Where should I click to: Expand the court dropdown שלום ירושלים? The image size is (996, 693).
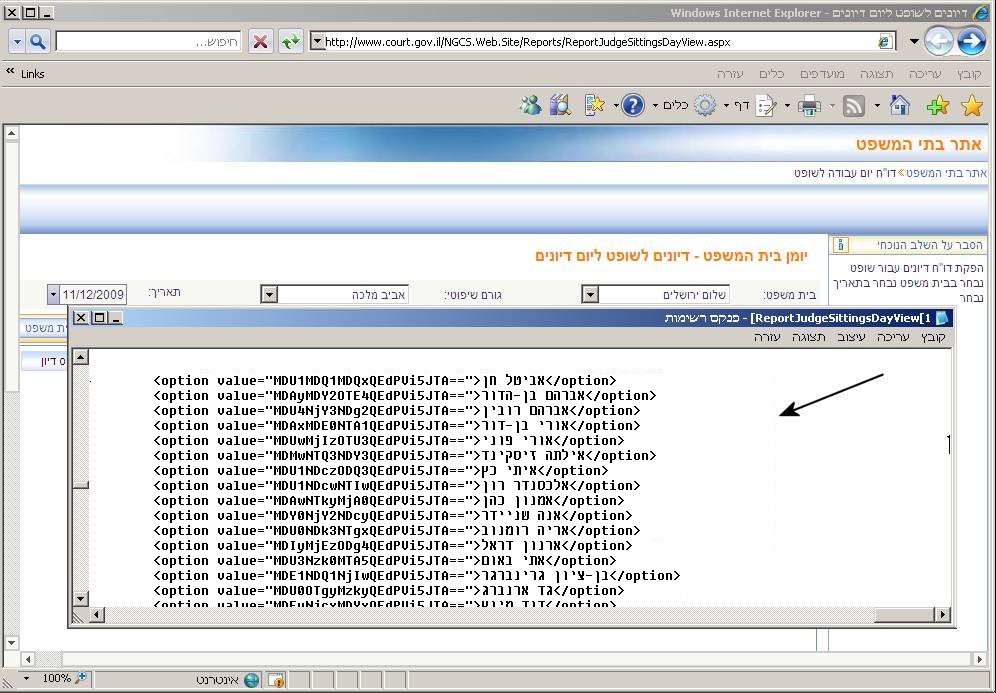point(590,295)
